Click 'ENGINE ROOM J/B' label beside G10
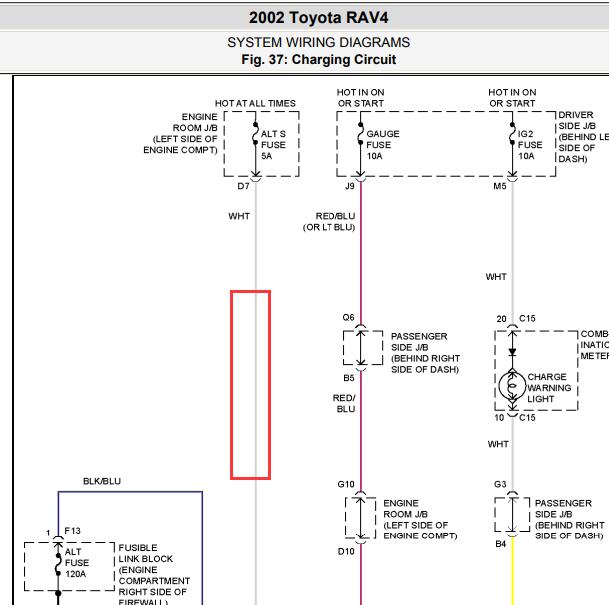Screen dimensions: 609x605 click(420, 520)
